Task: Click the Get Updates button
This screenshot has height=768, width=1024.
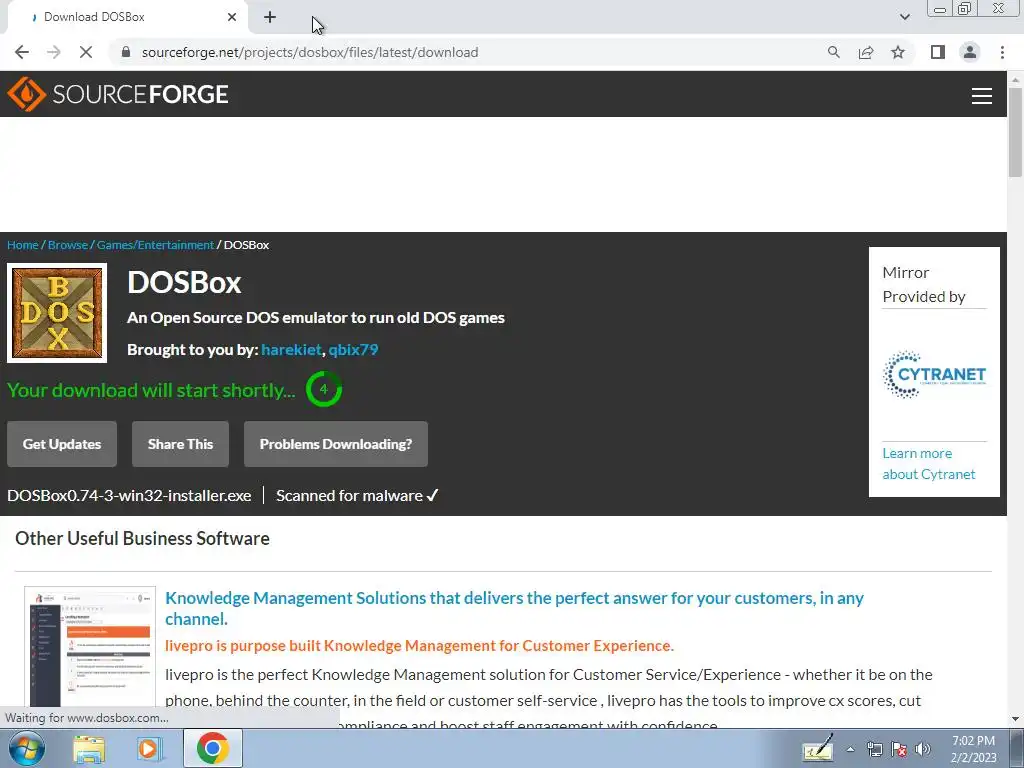Action: point(62,444)
